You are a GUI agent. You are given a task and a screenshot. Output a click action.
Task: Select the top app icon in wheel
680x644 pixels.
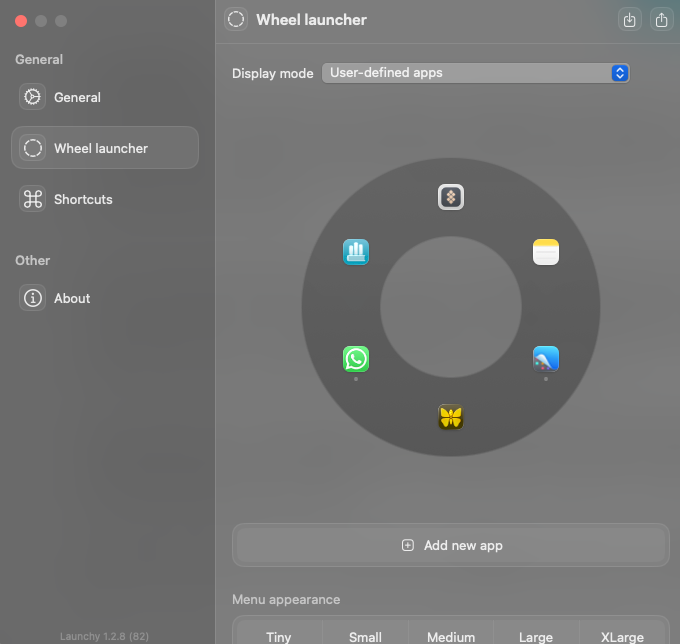[x=451, y=197]
